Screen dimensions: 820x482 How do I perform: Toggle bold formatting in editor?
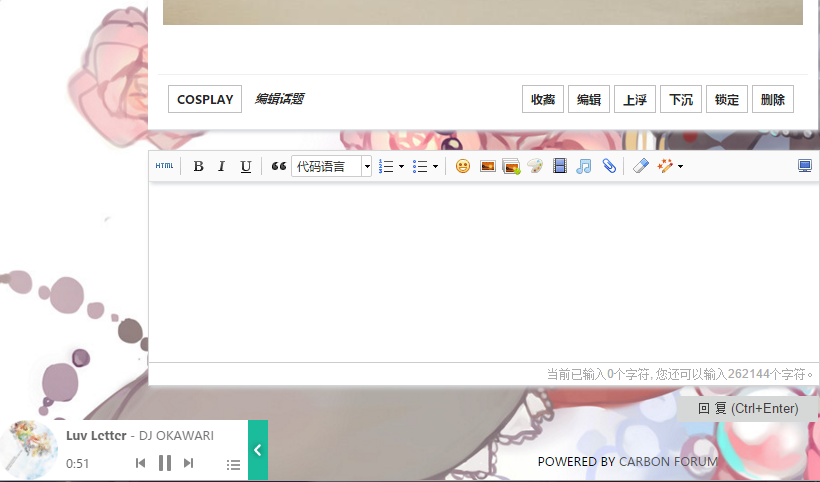[x=198, y=166]
